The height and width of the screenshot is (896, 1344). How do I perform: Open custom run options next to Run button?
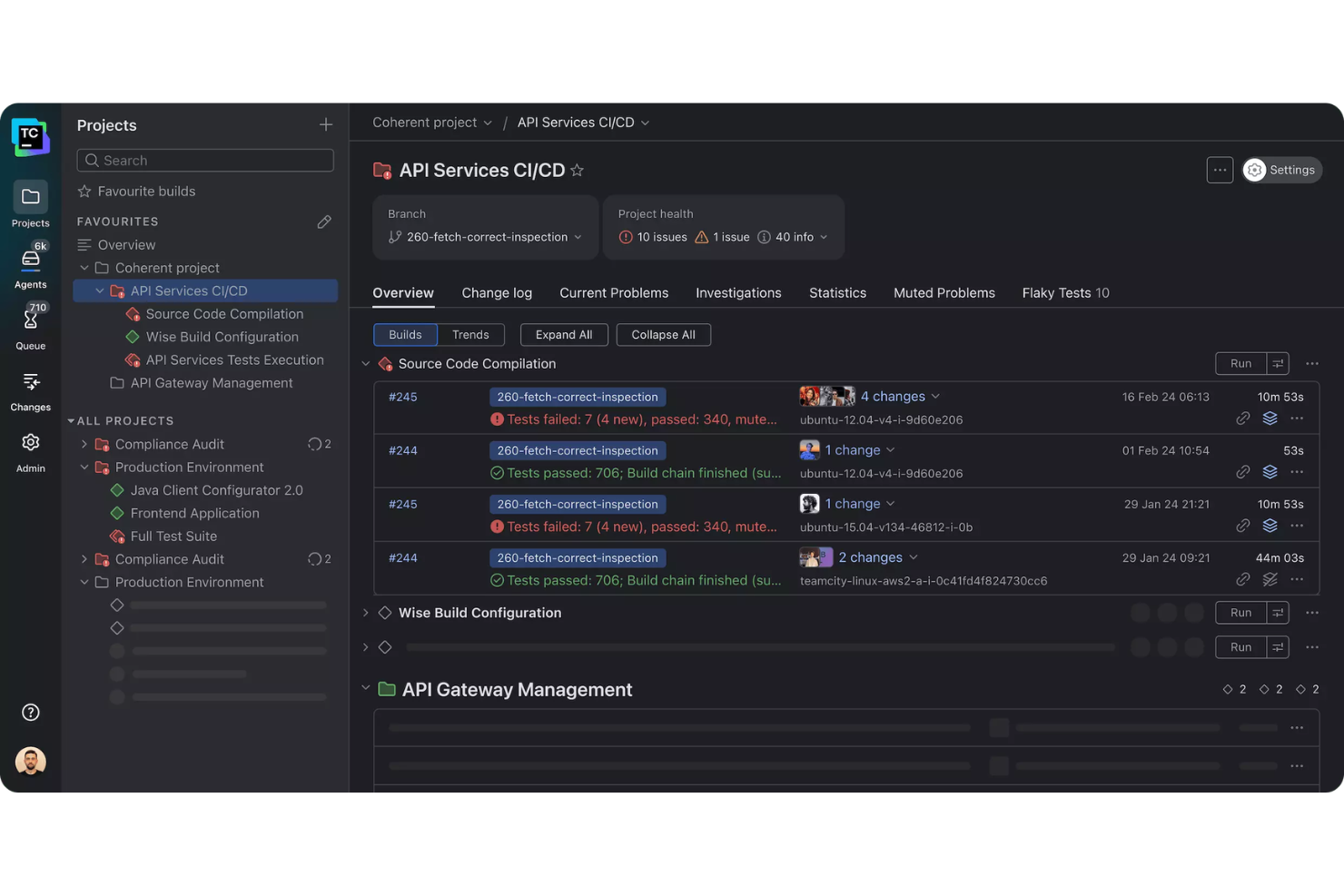pos(1277,363)
